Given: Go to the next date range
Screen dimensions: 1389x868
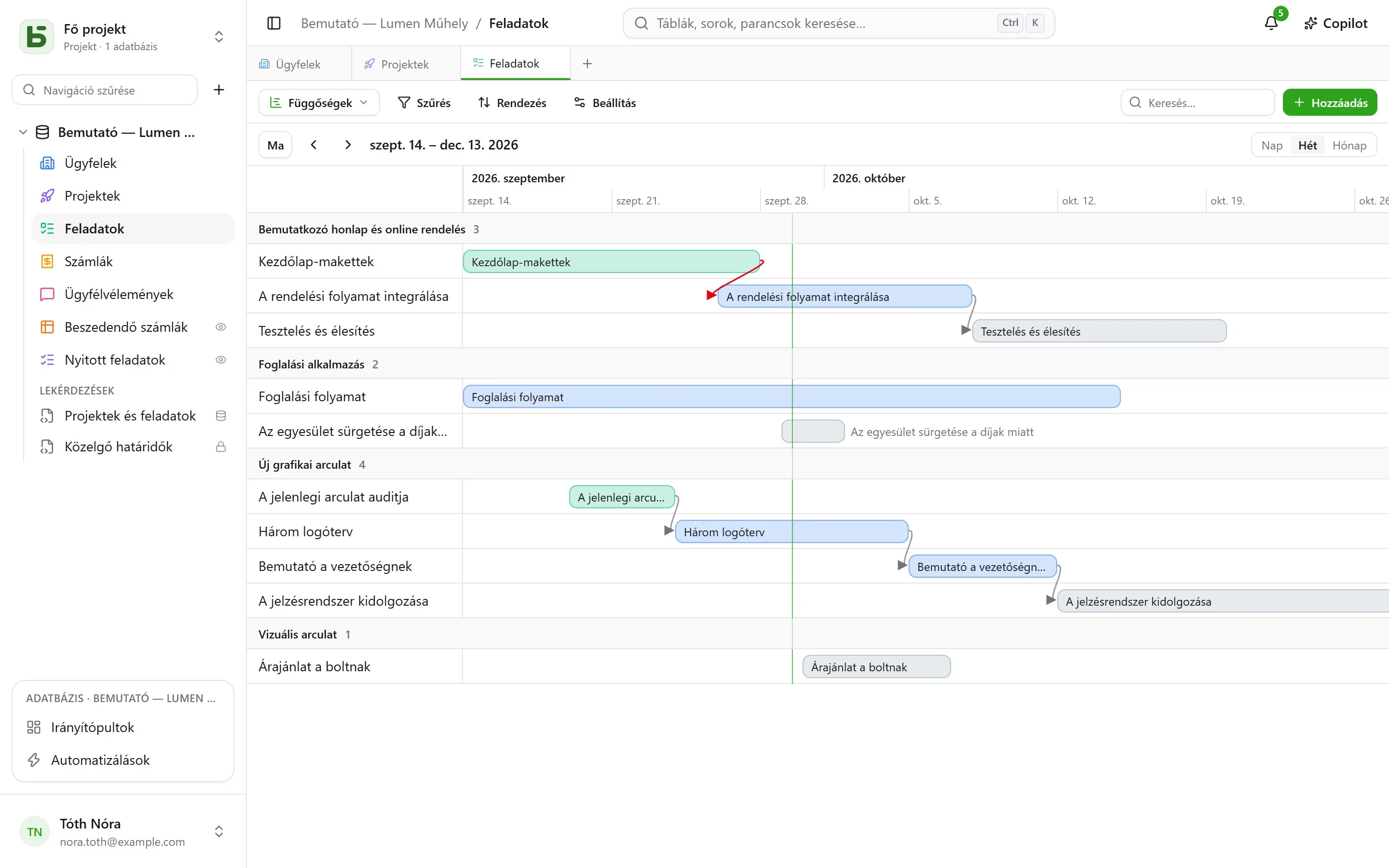Looking at the screenshot, I should [347, 145].
